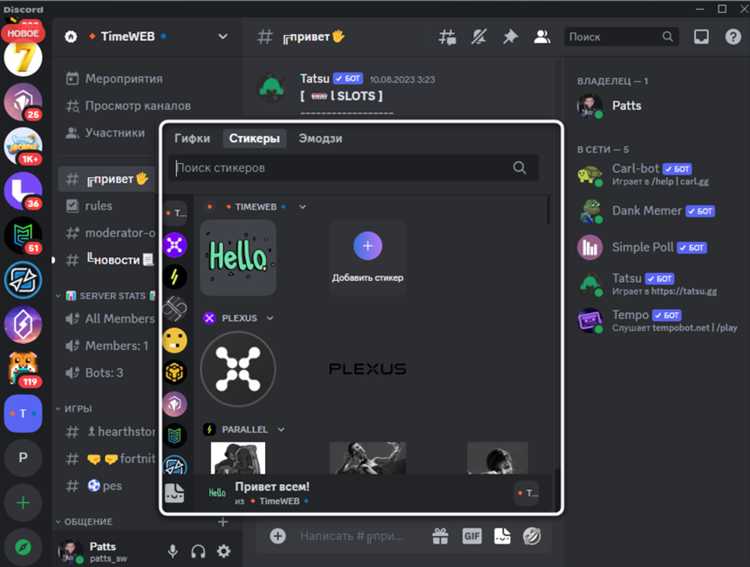
Task: Click the channel search field
Action: click(621, 37)
